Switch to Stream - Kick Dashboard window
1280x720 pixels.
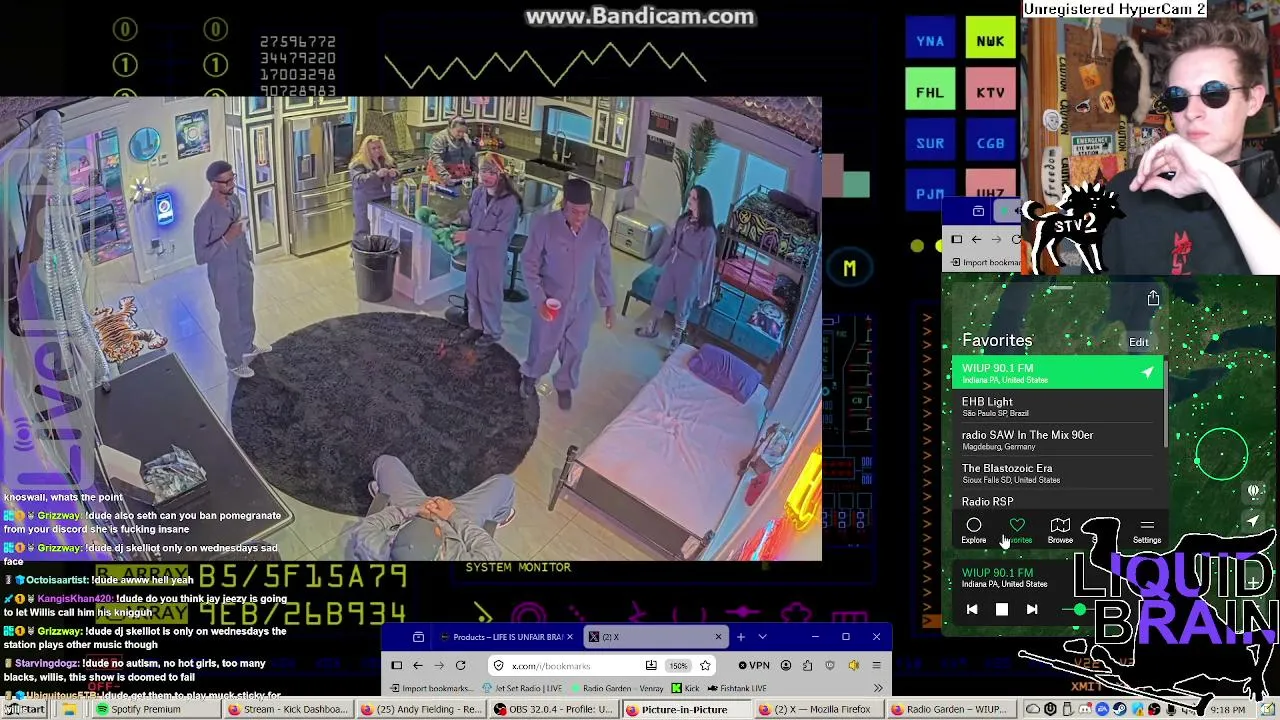click(287, 709)
